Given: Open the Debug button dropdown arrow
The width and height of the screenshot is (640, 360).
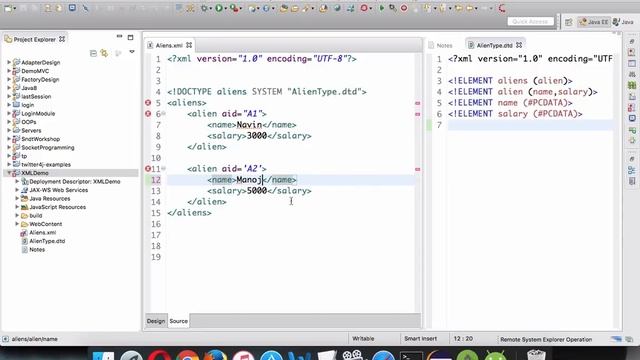Looking at the screenshot, I should click(x=210, y=9).
